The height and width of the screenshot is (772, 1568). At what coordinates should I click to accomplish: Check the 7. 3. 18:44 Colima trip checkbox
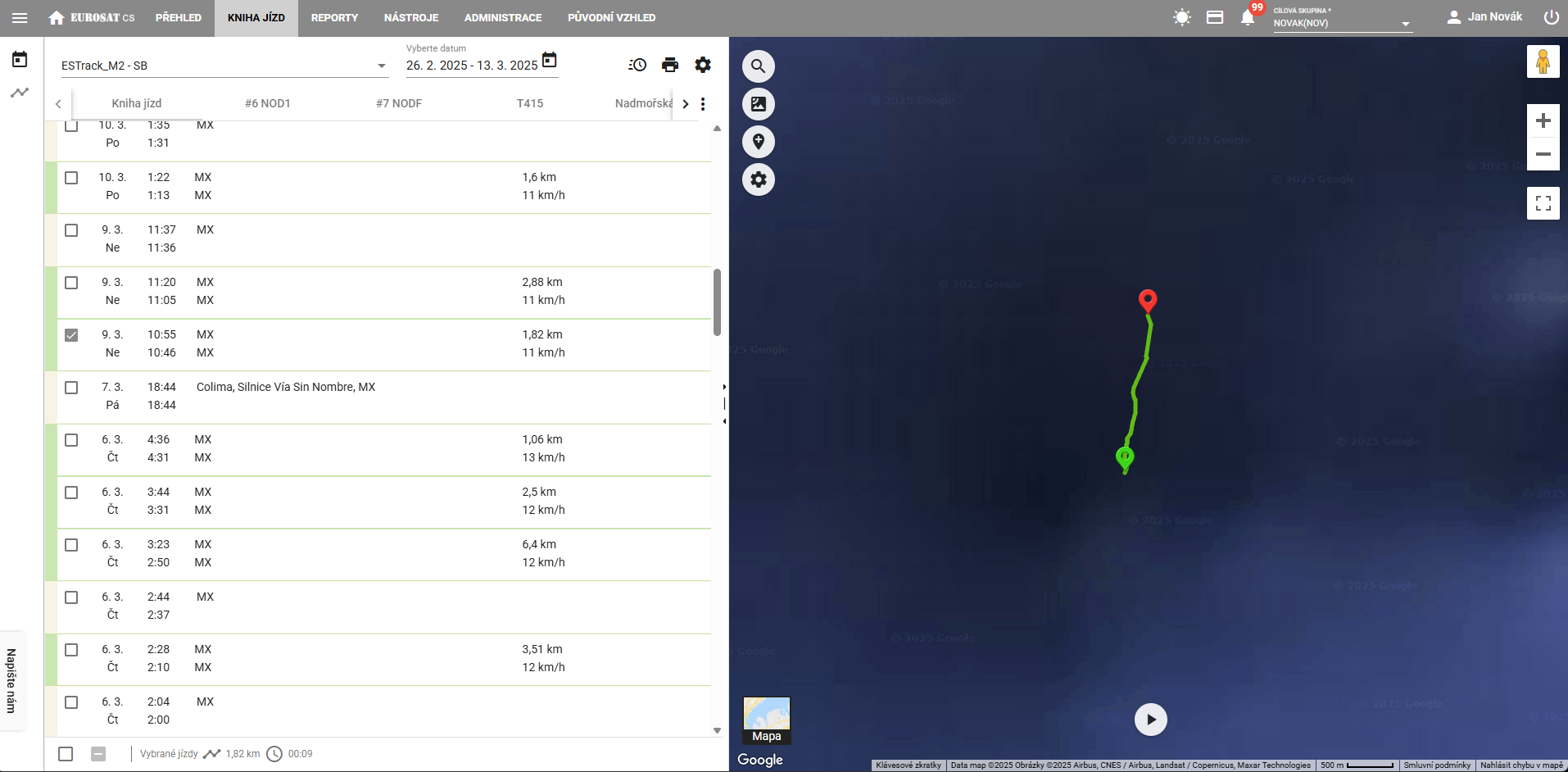[x=71, y=388]
